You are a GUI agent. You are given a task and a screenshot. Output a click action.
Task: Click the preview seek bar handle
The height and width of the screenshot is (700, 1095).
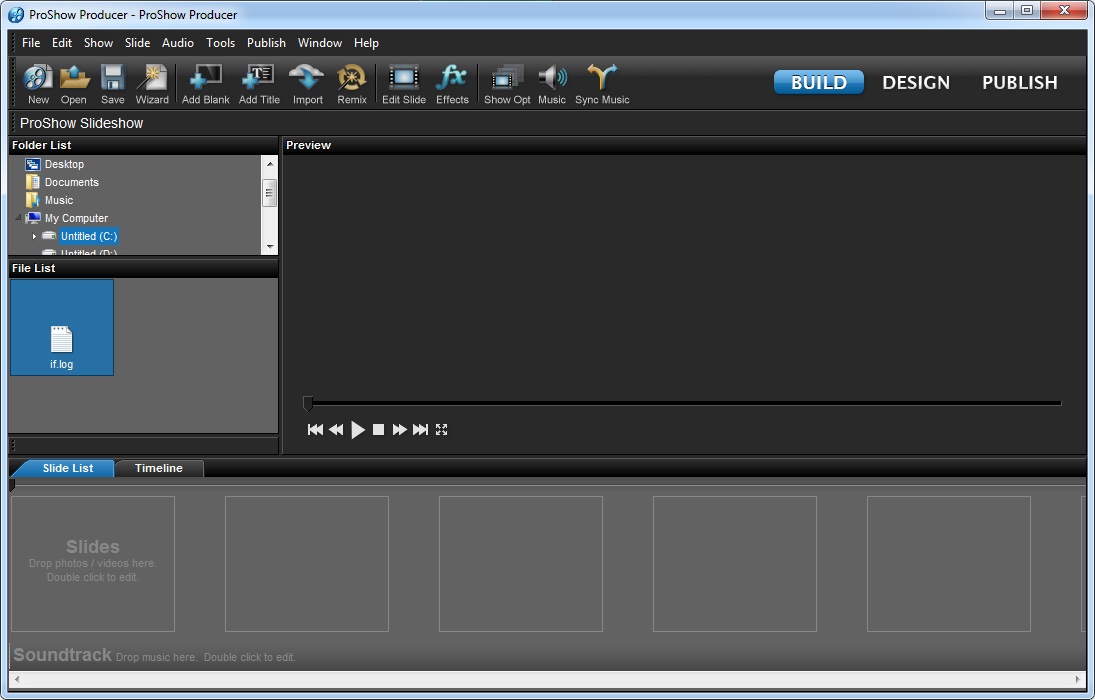(308, 403)
